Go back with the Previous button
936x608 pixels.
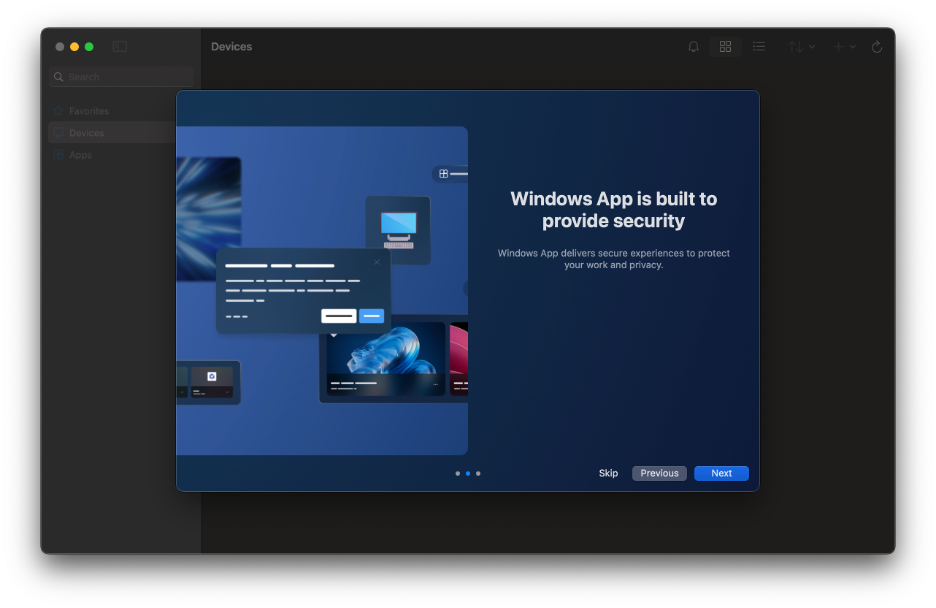click(x=659, y=473)
